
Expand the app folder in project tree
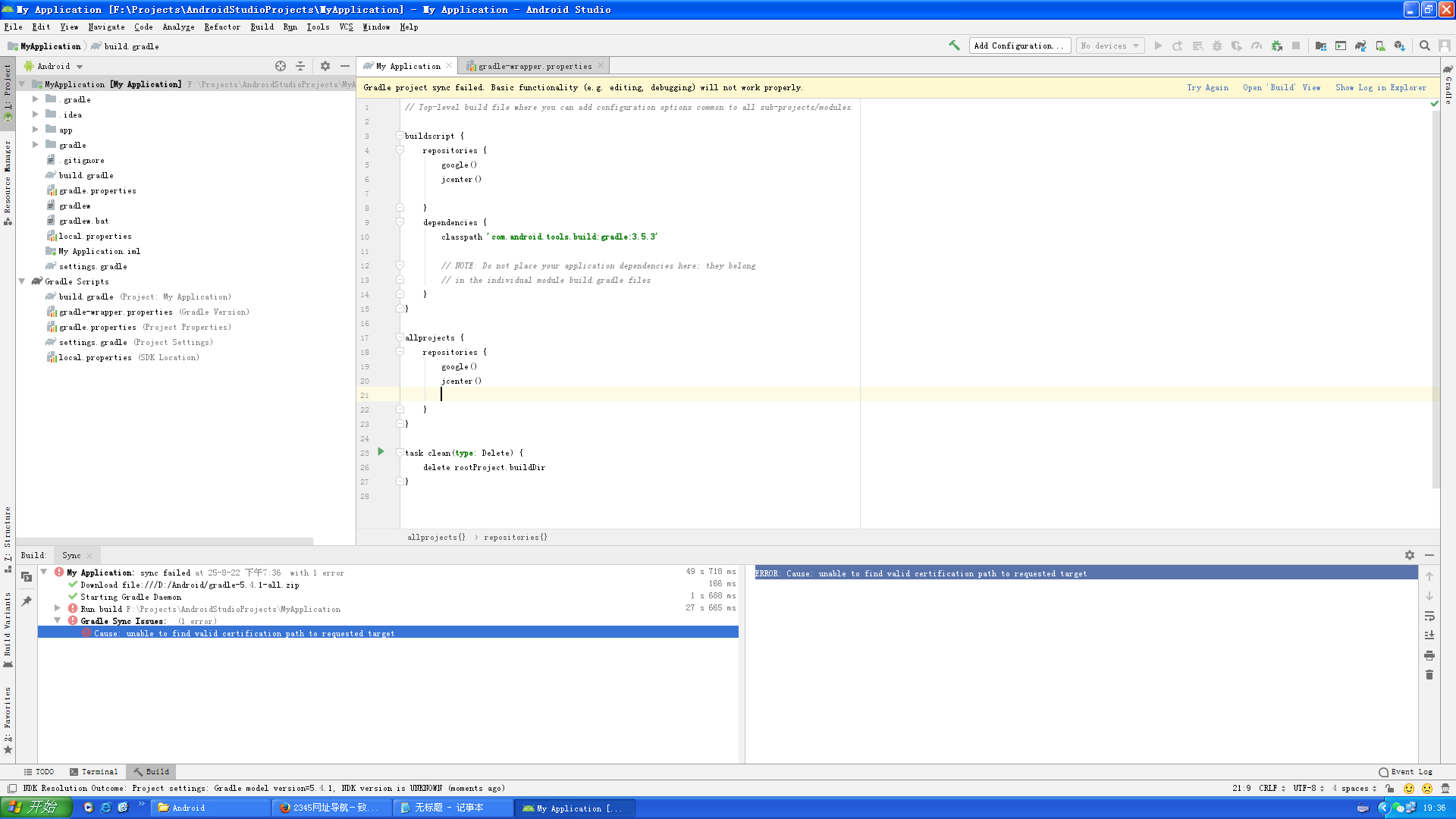click(x=35, y=130)
